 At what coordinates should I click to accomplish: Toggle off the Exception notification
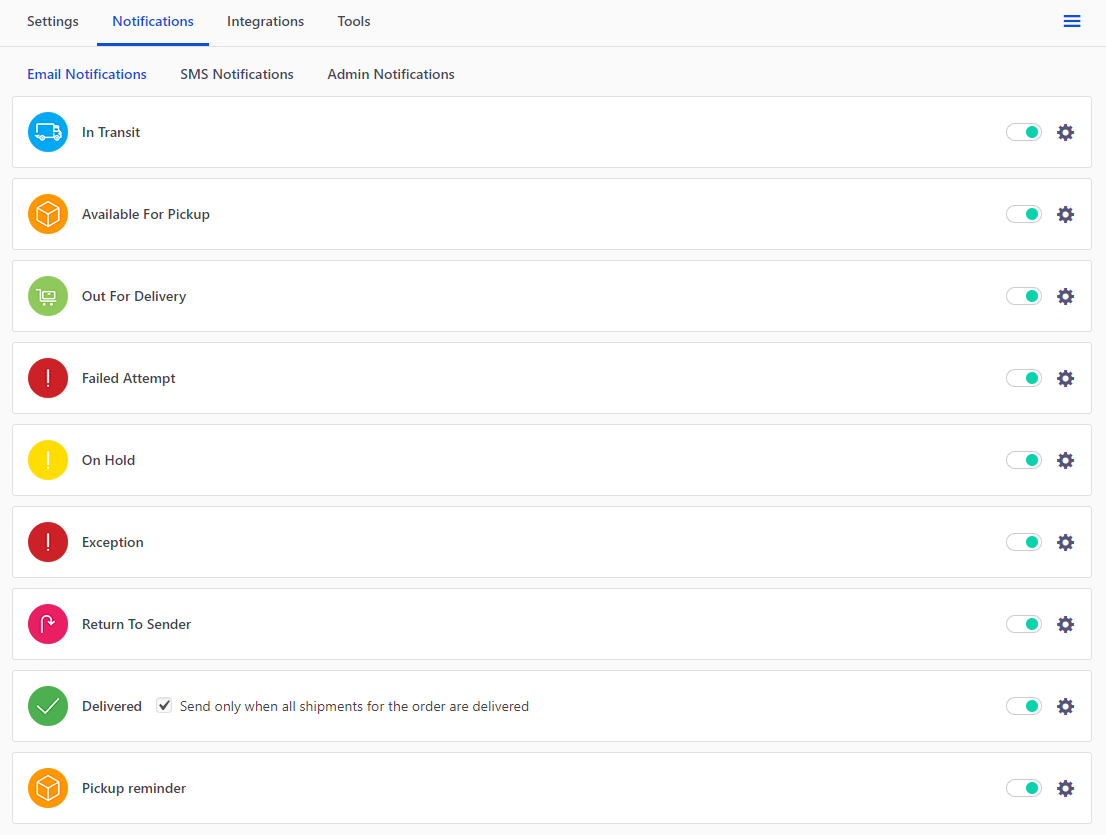click(x=1023, y=541)
